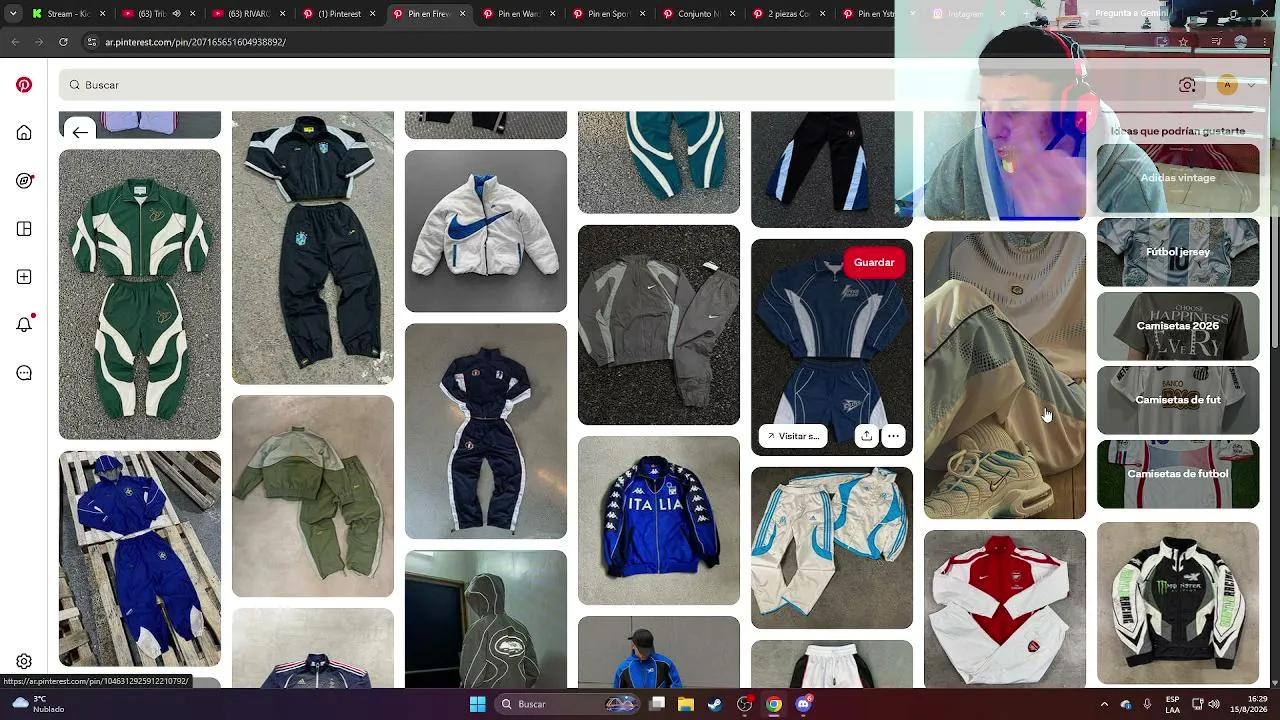This screenshot has height=720, width=1280.
Task: Go to Pinterest home feed icon
Action: pos(24,133)
